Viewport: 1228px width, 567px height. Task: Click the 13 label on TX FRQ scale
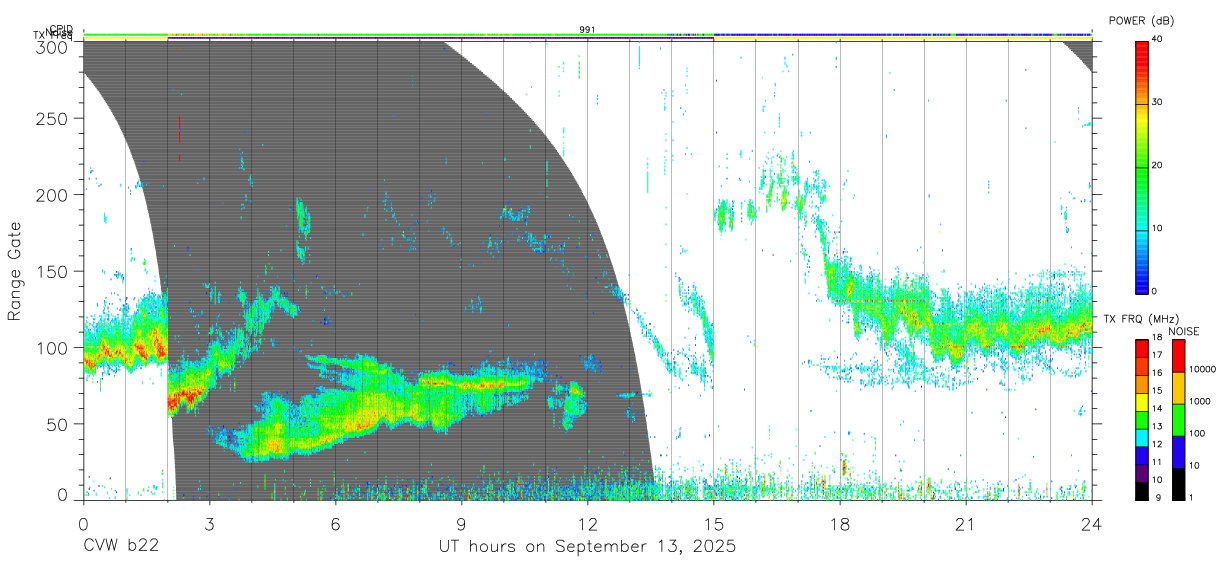click(1156, 427)
